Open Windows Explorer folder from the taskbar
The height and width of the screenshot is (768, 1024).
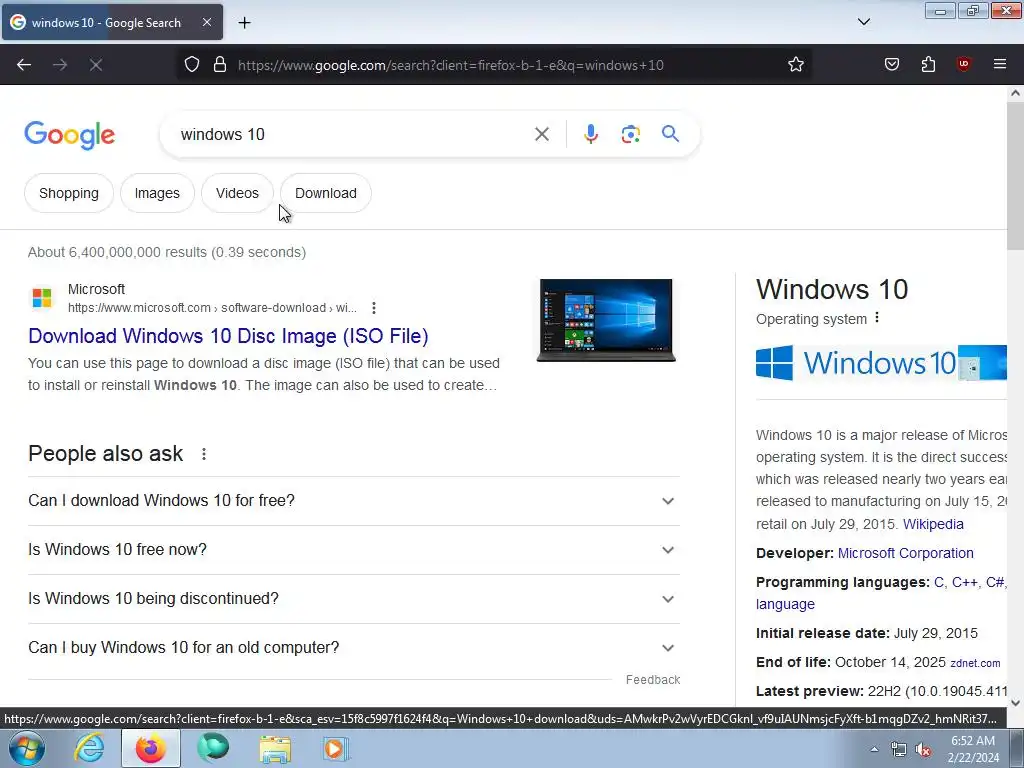click(275, 749)
